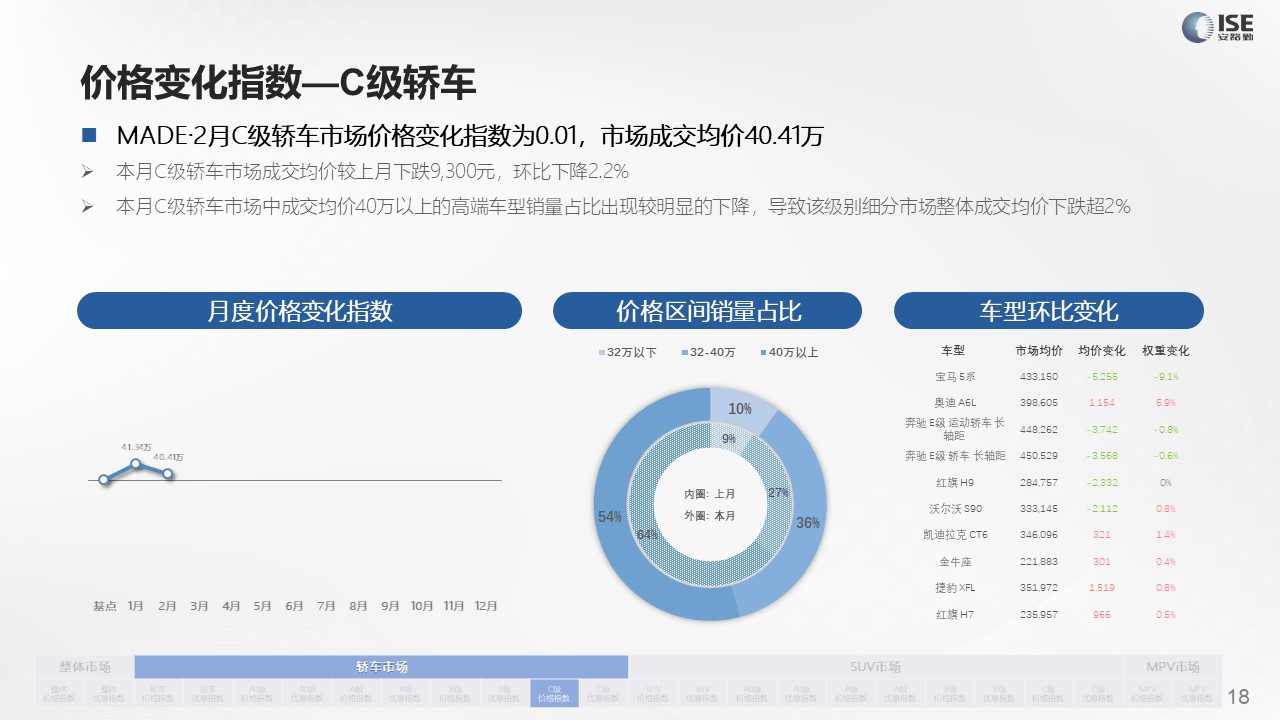Click the slide title 价格变化指数—C级轿车

(278, 84)
